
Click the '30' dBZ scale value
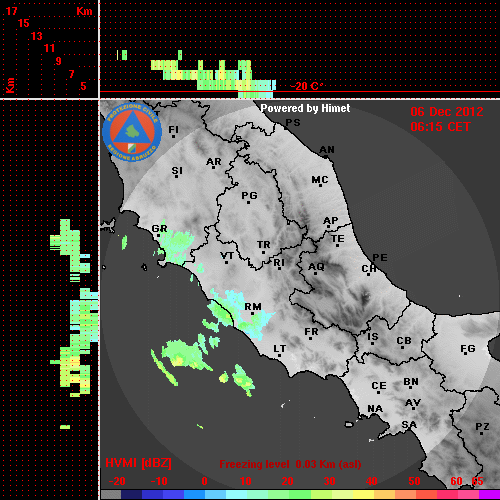pos(329,481)
